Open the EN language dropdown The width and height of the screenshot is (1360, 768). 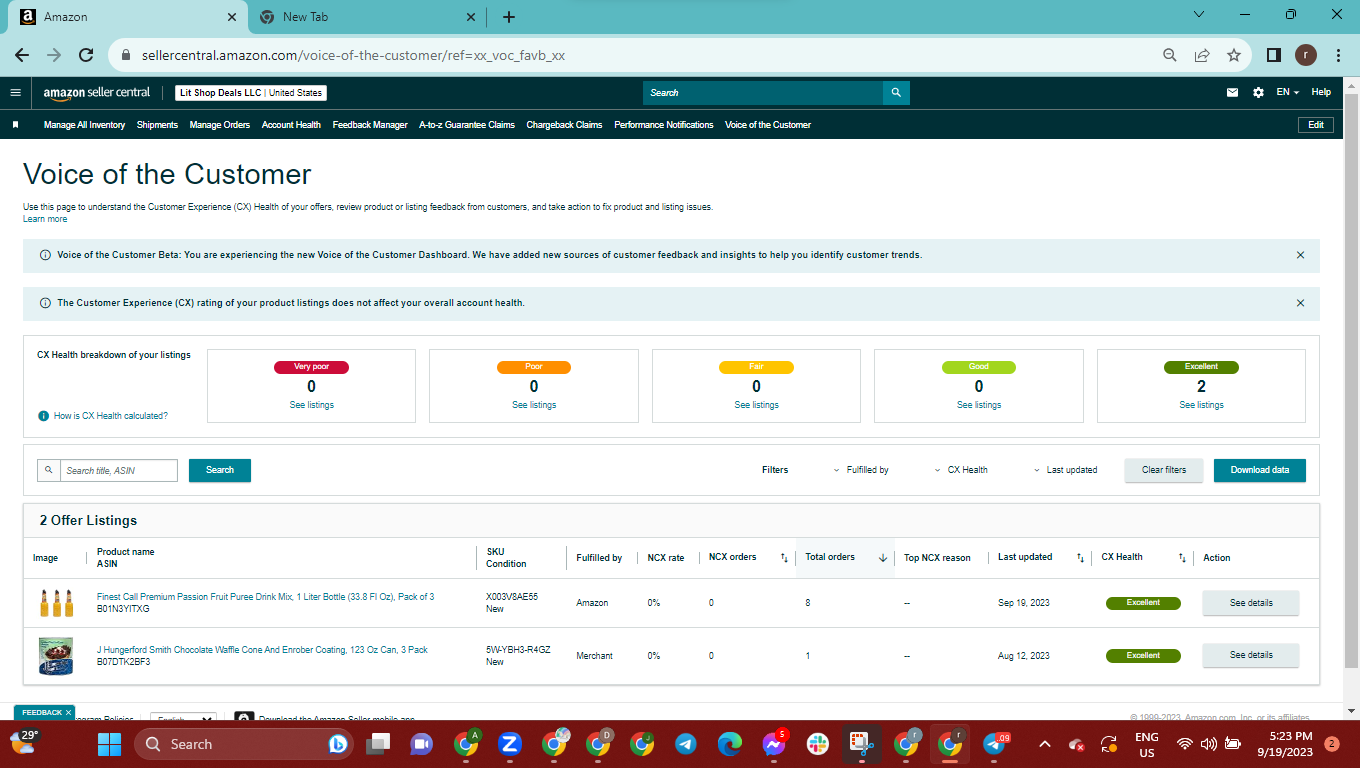[1287, 92]
